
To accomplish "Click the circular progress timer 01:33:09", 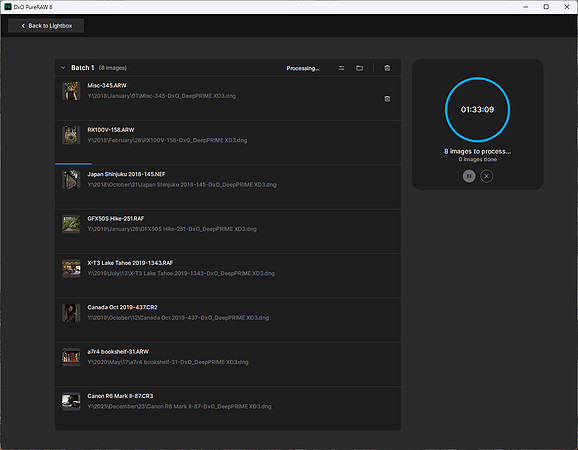I will point(477,109).
